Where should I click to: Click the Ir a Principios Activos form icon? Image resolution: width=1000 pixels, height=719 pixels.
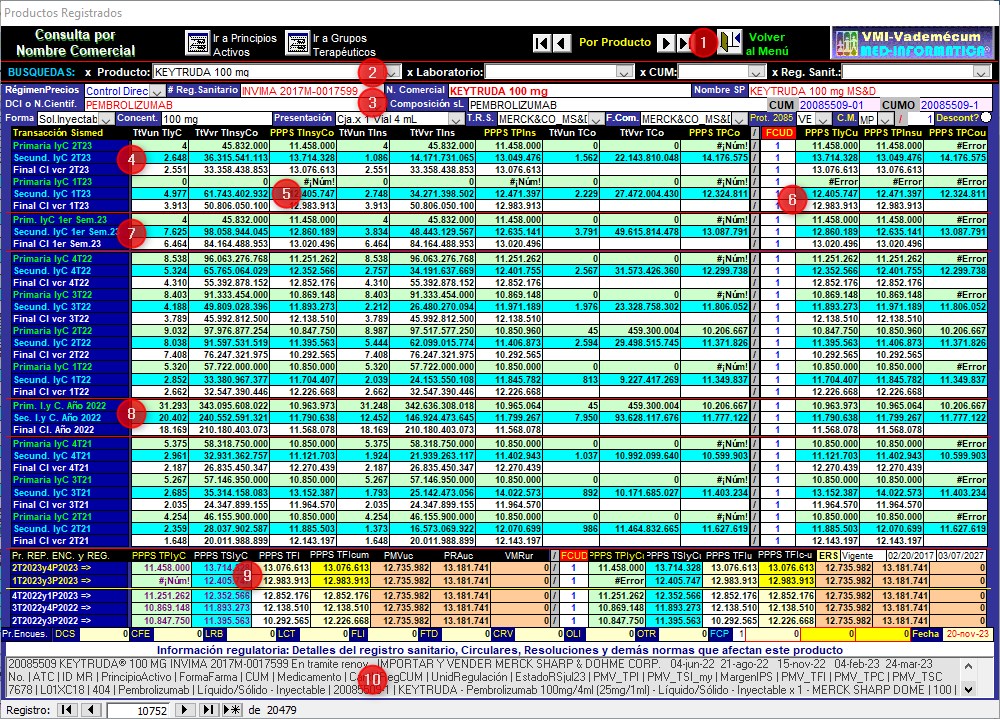(197, 43)
